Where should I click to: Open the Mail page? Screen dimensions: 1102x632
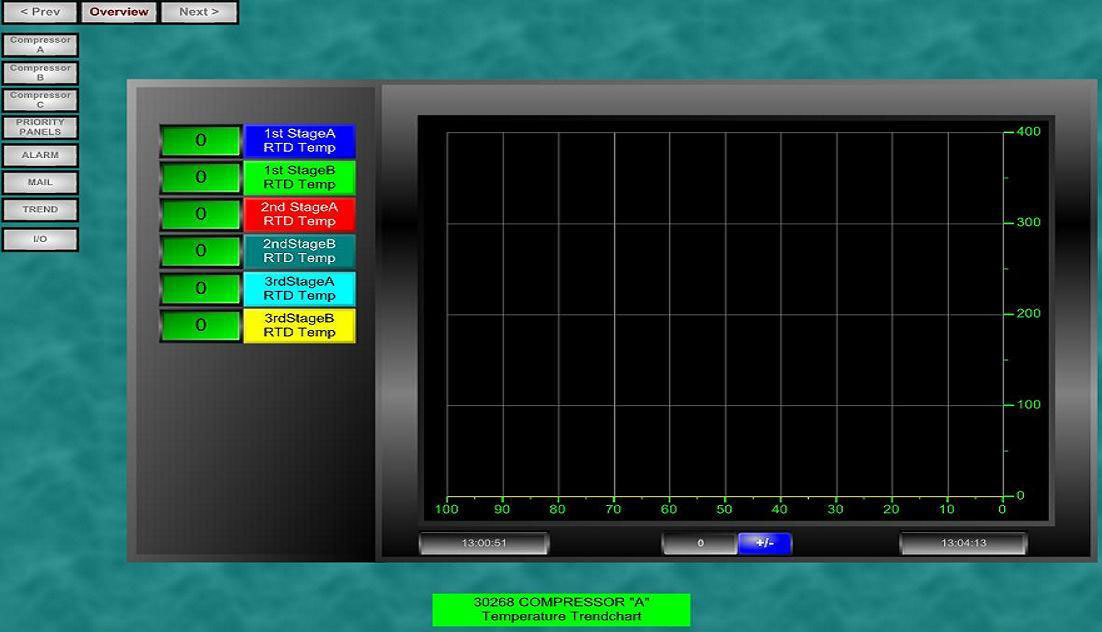(x=40, y=182)
